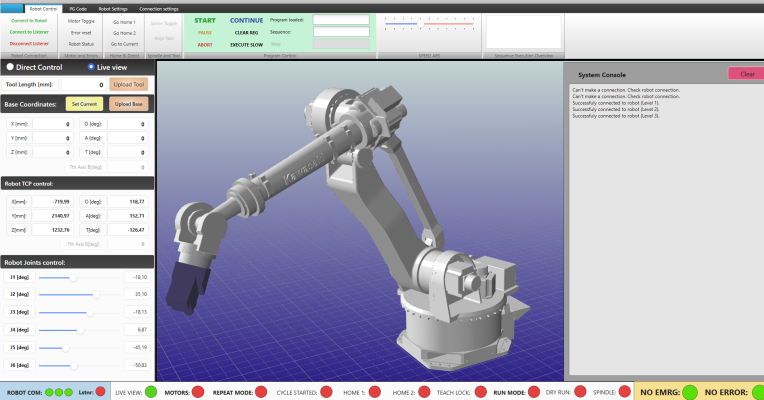The width and height of the screenshot is (764, 400).
Task: Click the Sequence Execution Overview box
Action: 524,32
